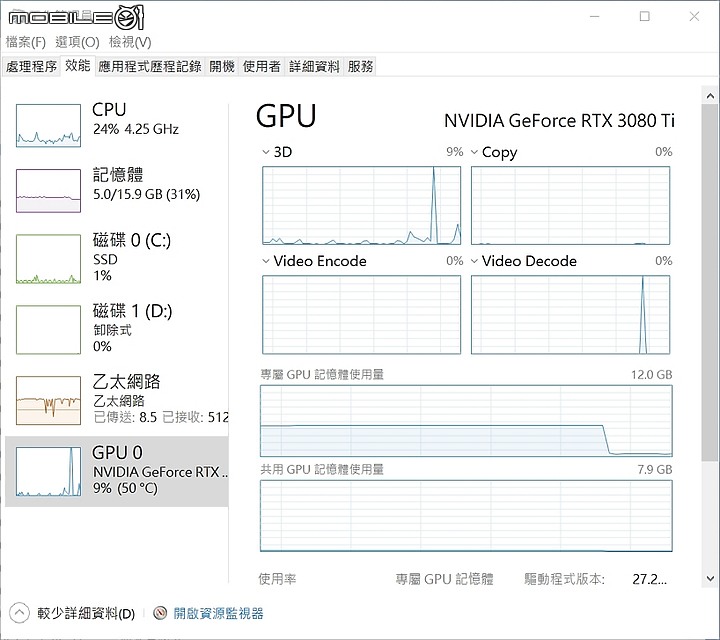720x640 pixels.
Task: Select the 磁碟 0 (C:) graph thumbnail
Action: (x=48, y=259)
